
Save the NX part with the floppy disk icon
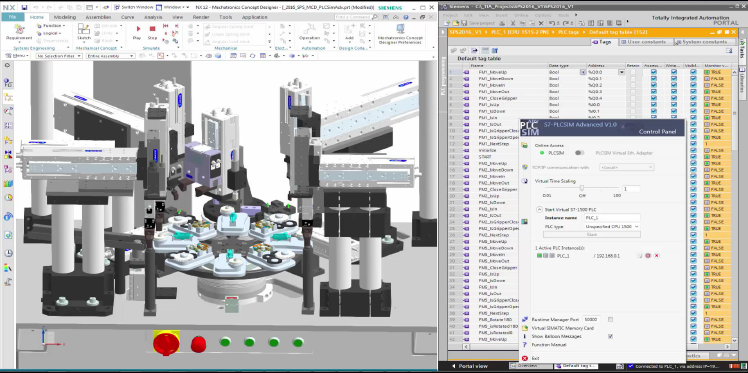coord(24,7)
